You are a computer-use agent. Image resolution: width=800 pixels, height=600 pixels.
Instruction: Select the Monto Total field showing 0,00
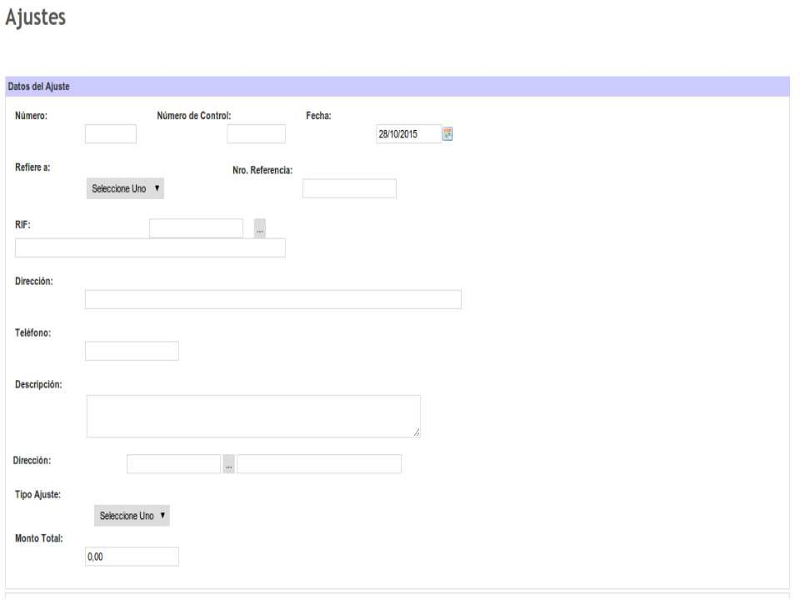click(x=132, y=557)
